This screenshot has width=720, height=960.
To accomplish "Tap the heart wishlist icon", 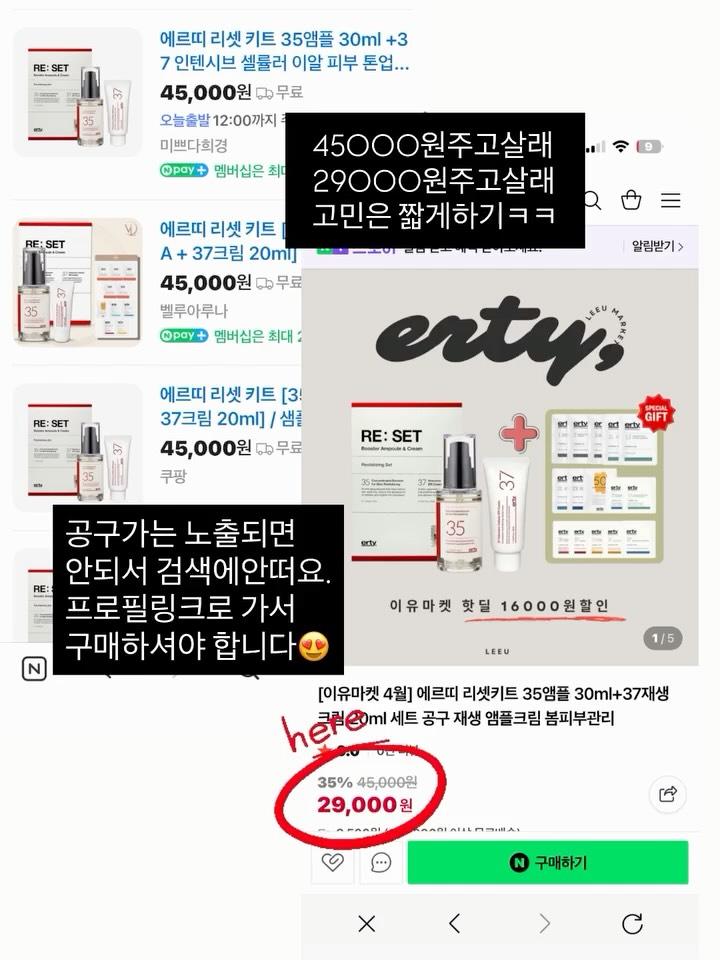I will point(332,862).
